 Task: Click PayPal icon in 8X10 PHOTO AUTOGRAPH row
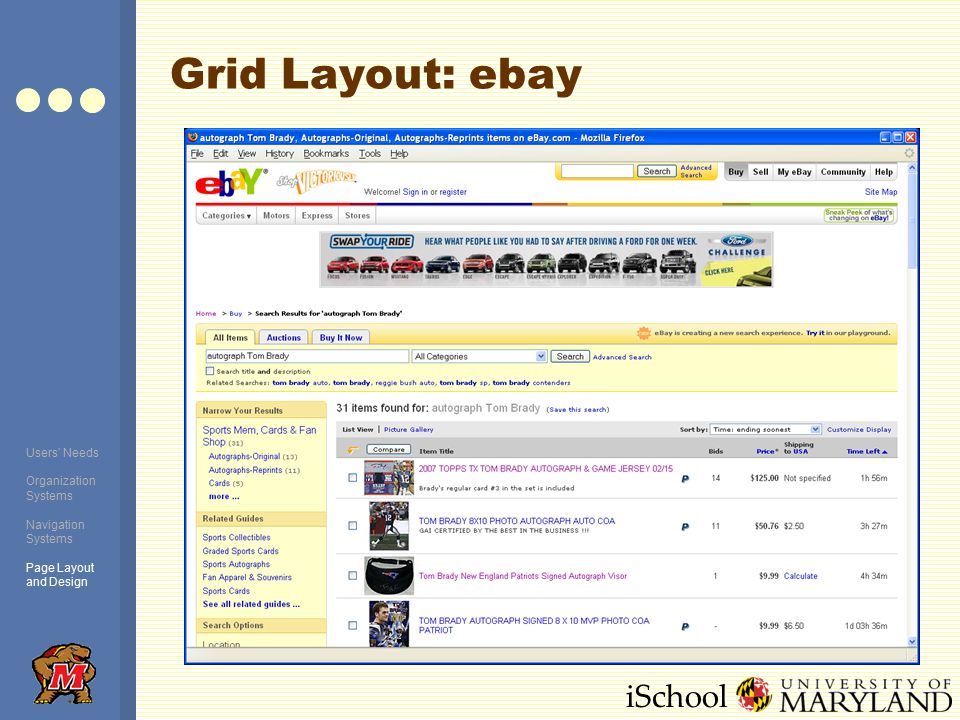[685, 527]
